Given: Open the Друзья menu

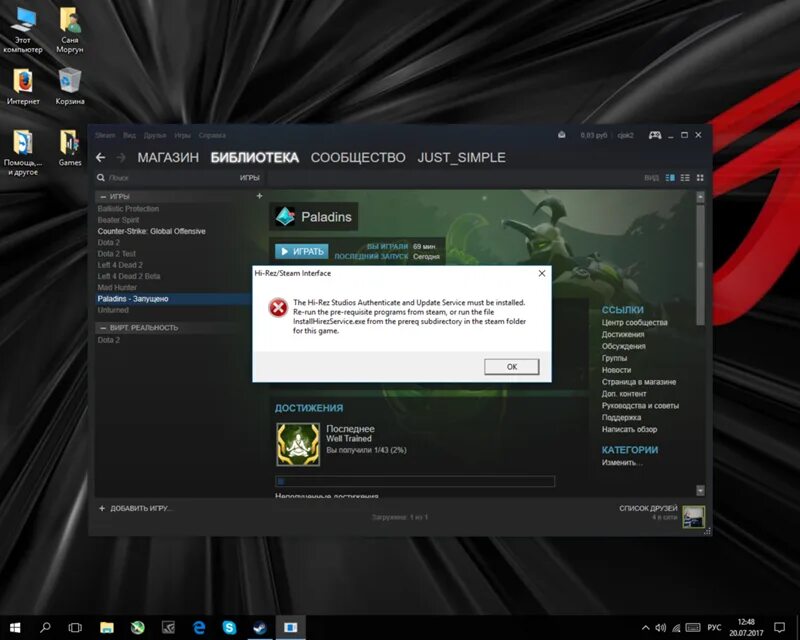Looking at the screenshot, I should [x=155, y=135].
